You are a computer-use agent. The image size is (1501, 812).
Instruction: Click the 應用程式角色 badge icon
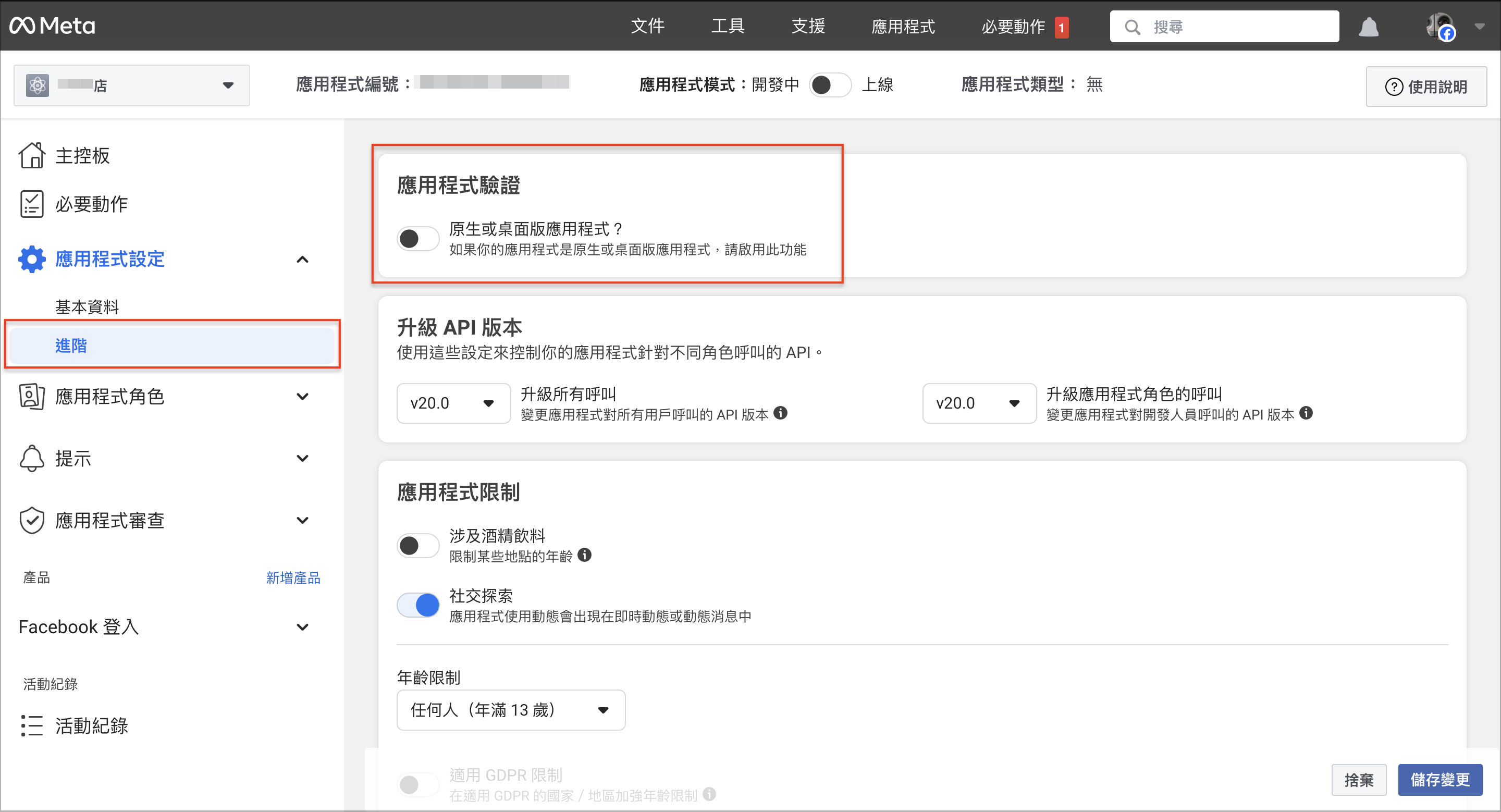coord(31,397)
